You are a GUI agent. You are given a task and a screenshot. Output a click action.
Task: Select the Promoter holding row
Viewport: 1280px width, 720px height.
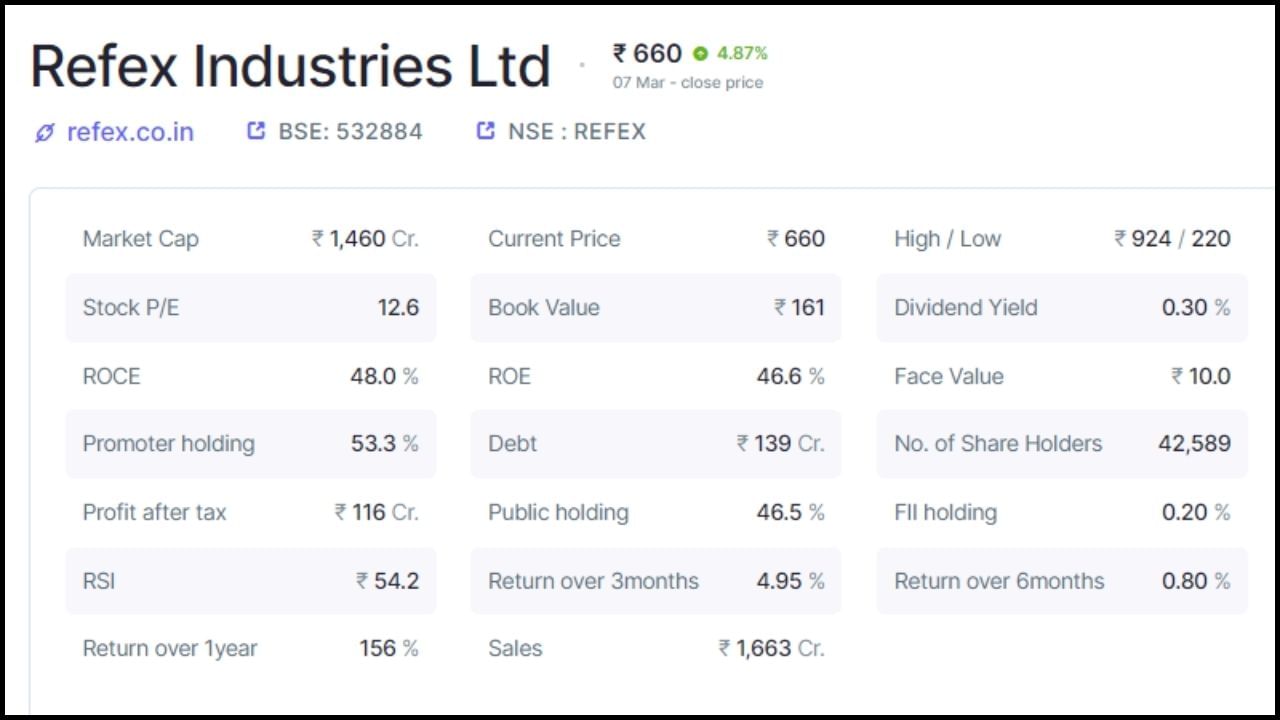(x=250, y=444)
